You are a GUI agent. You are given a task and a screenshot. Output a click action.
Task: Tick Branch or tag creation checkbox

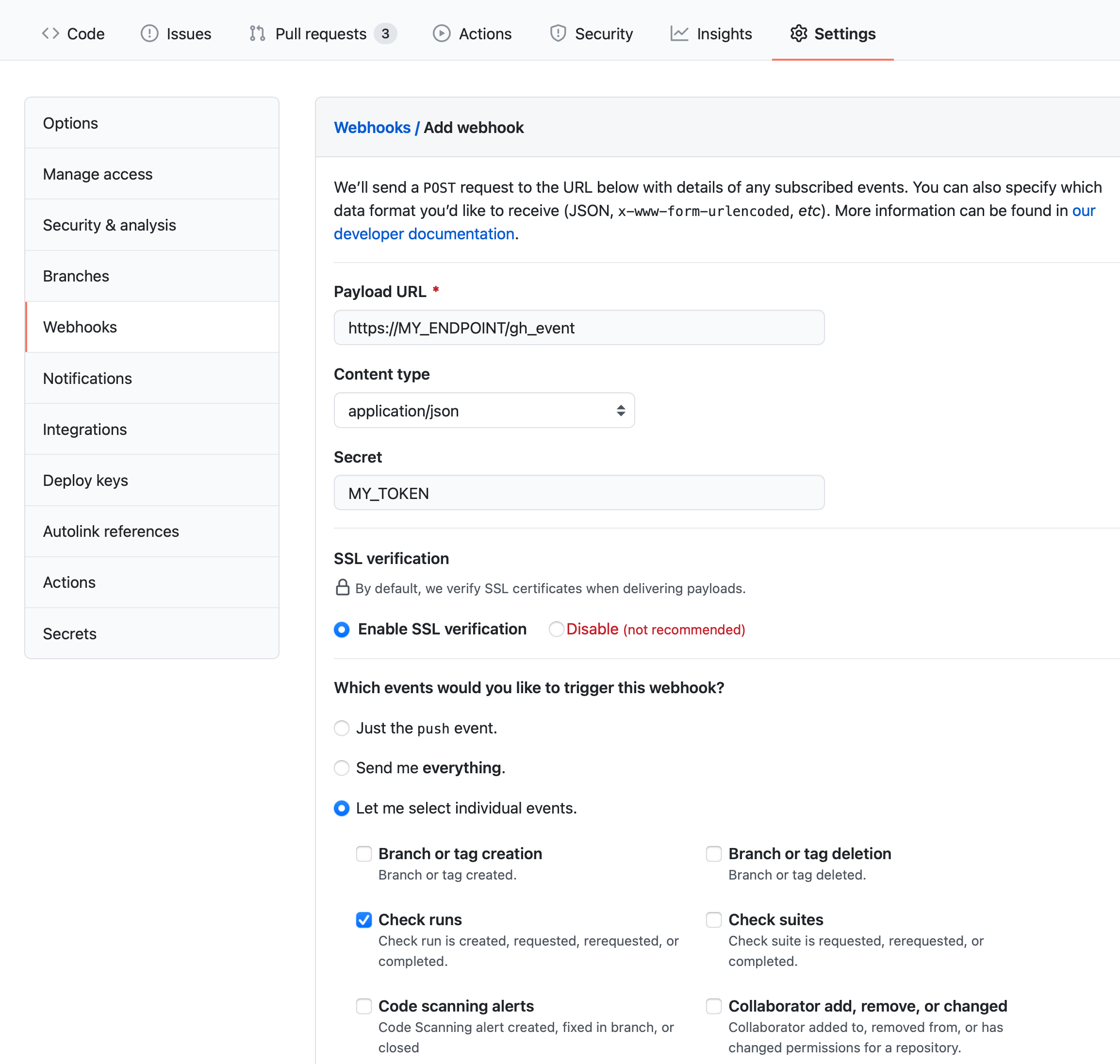[363, 854]
